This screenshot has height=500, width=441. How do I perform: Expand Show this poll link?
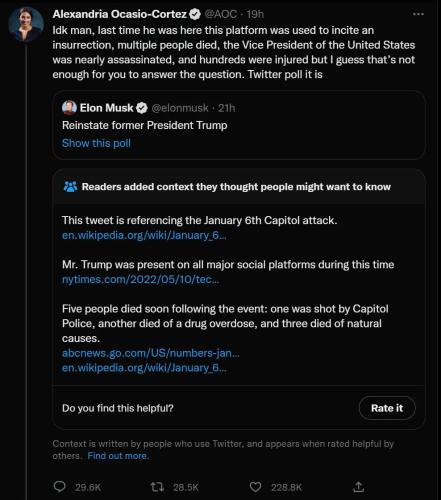point(96,143)
